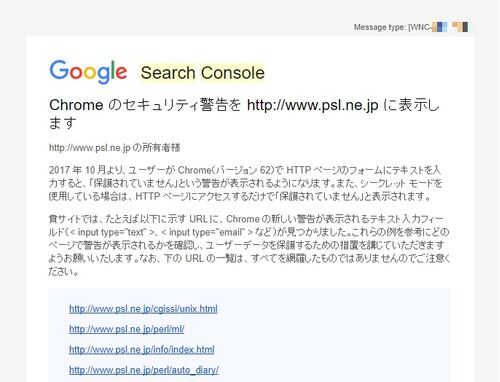Click the Google logo
The width and height of the screenshot is (500, 382).
[x=88, y=72]
